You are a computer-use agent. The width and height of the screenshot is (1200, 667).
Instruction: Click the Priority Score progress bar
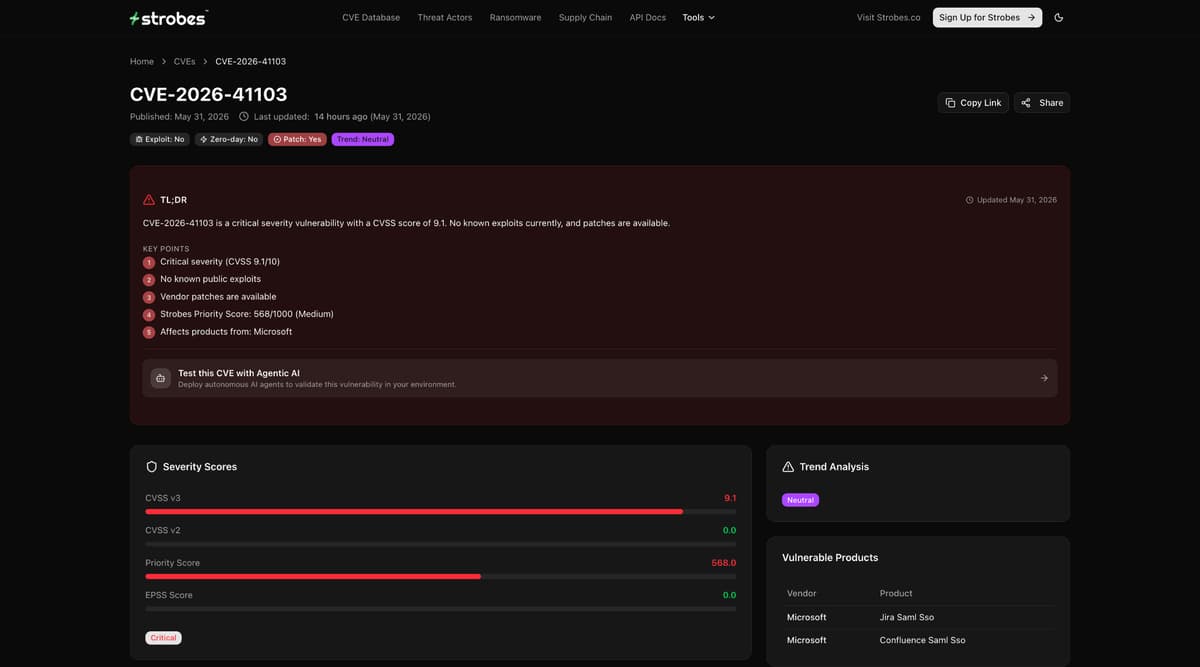click(x=440, y=576)
